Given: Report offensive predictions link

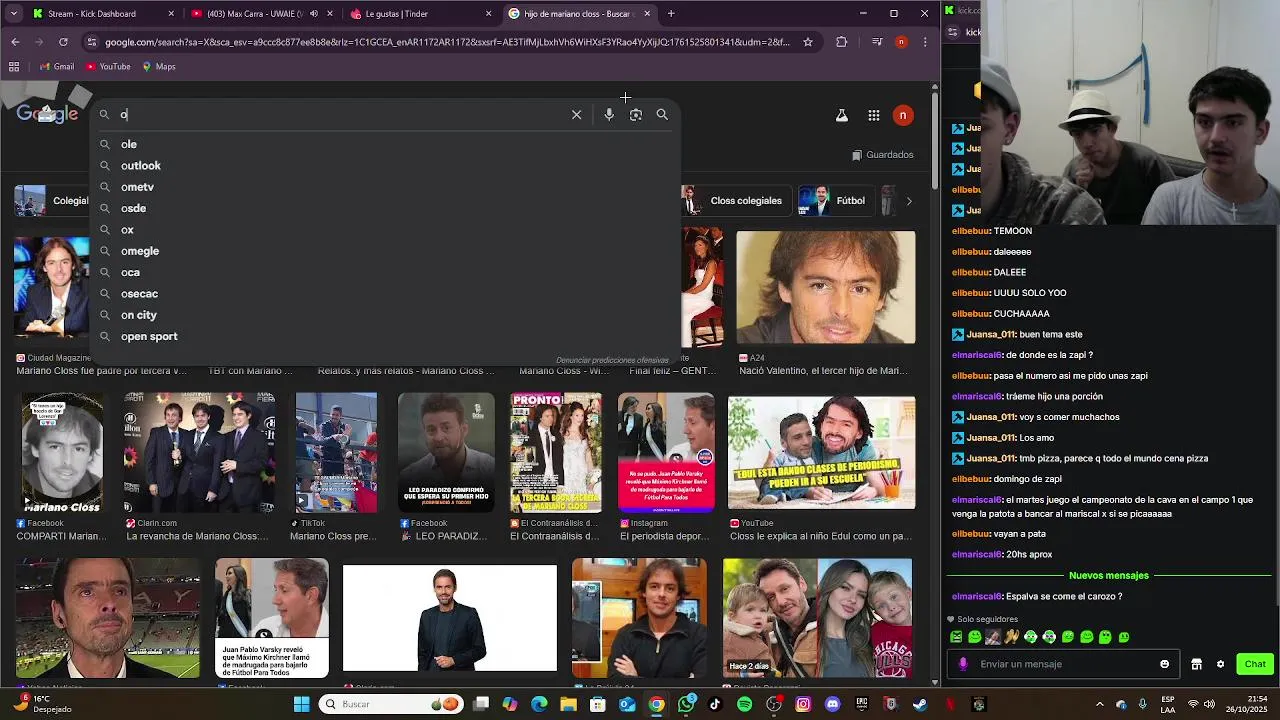Looking at the screenshot, I should (612, 360).
